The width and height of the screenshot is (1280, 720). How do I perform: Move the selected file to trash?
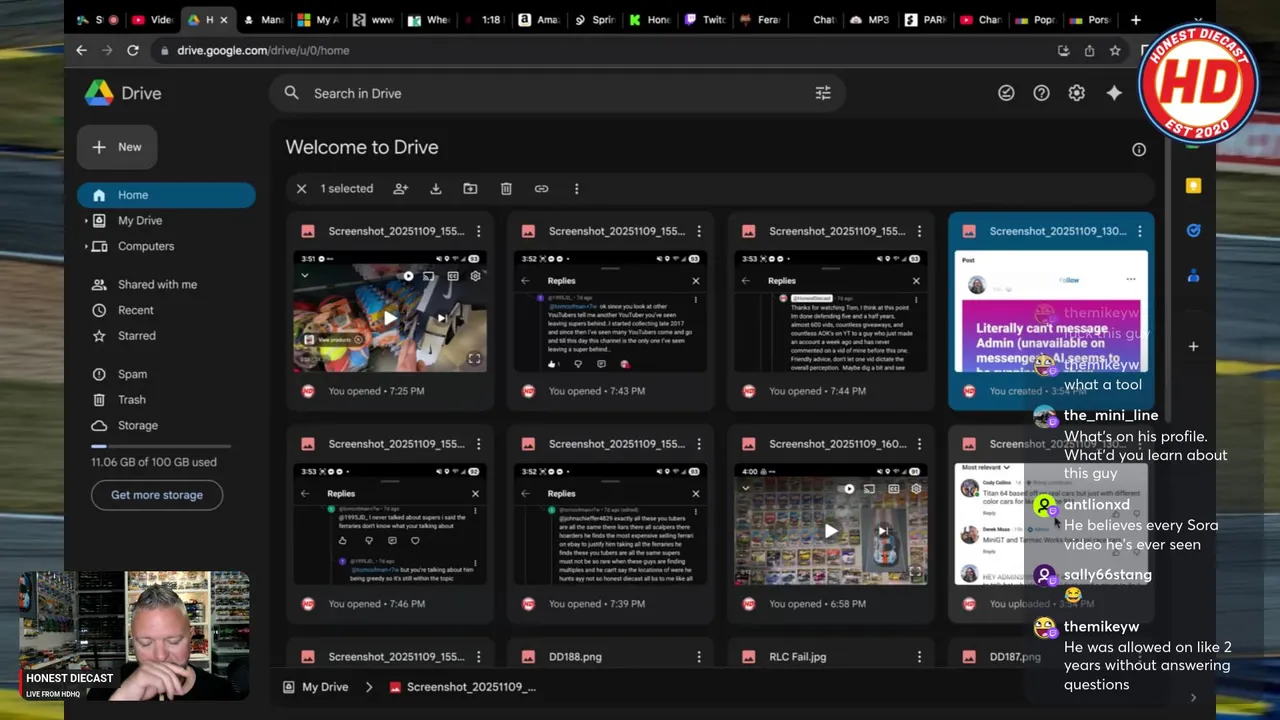point(506,188)
